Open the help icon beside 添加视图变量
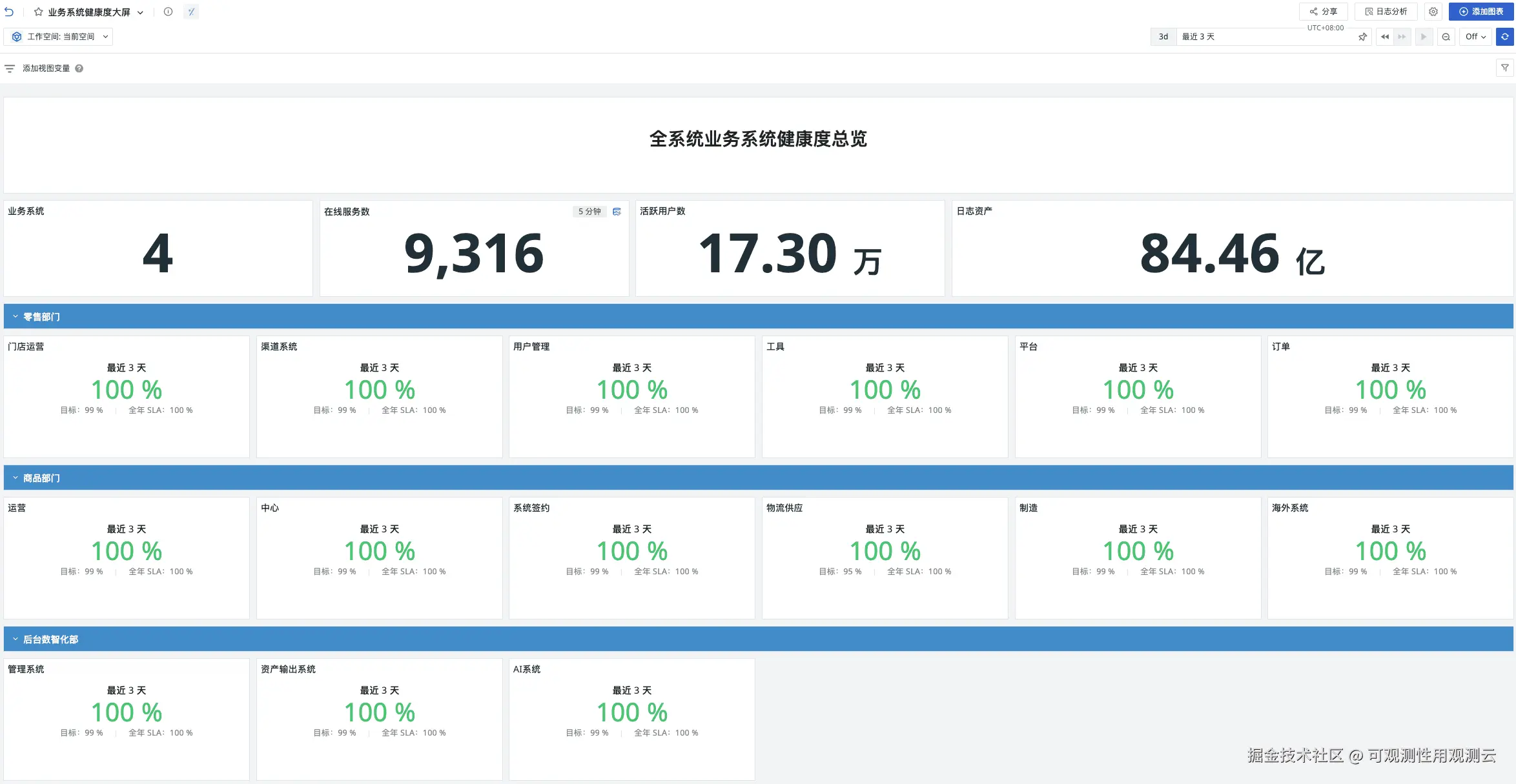1516x784 pixels. [x=79, y=68]
